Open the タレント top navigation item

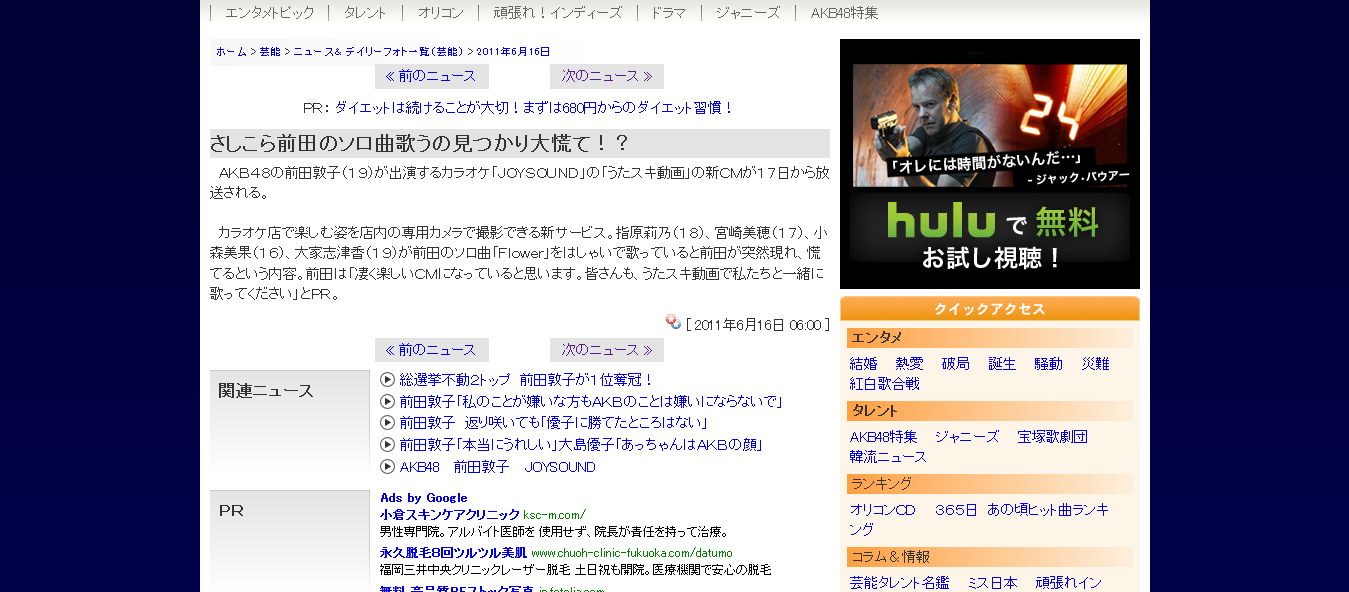(x=366, y=13)
